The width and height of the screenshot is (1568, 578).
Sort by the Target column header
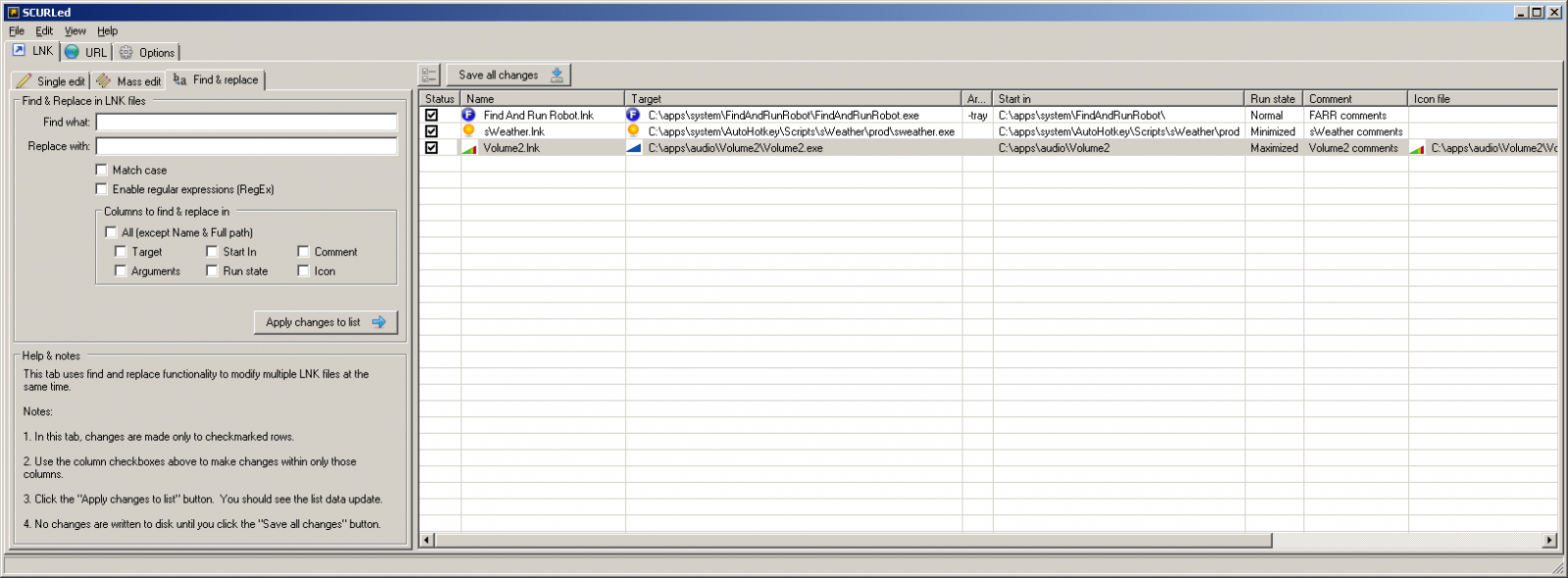click(794, 99)
